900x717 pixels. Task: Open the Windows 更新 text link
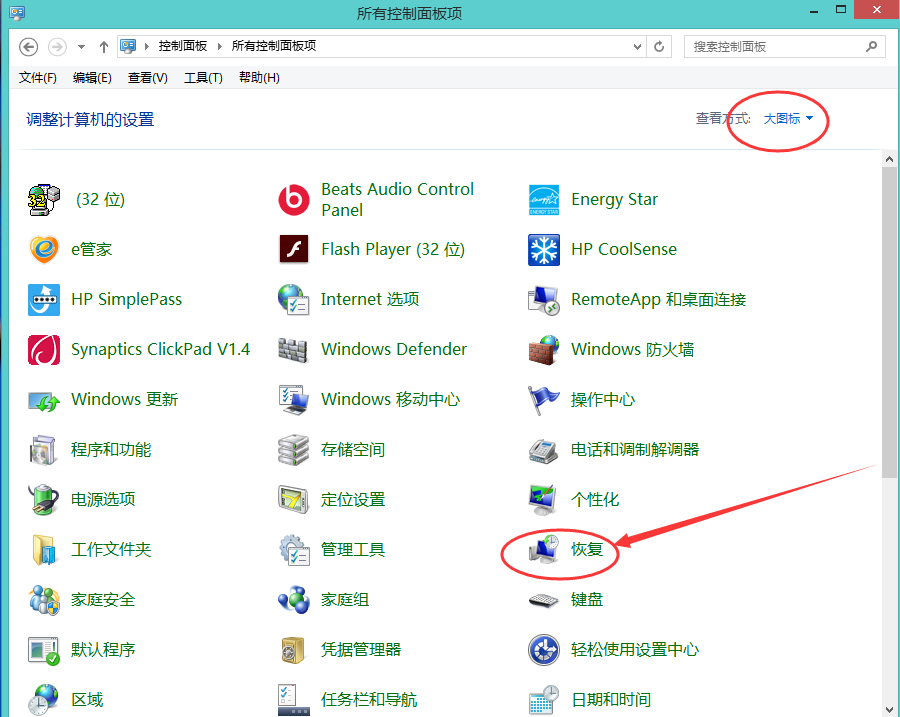pyautogui.click(x=125, y=399)
